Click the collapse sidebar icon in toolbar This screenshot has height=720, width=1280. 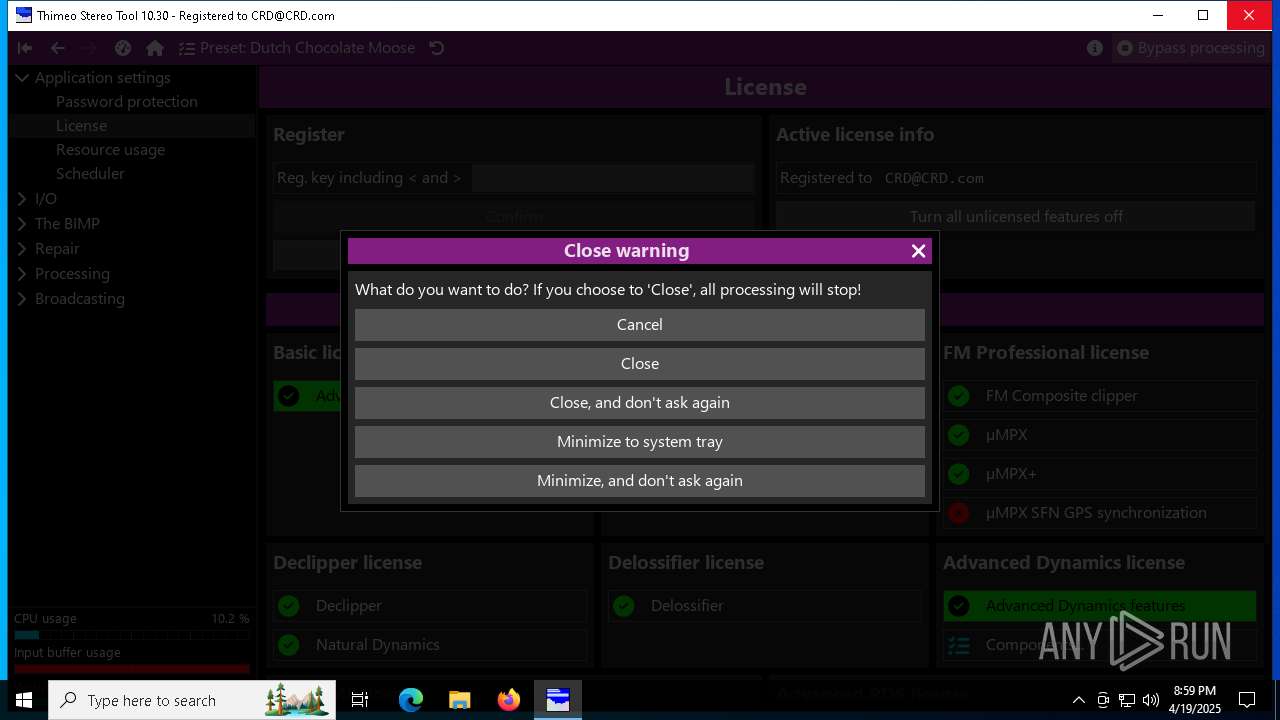tap(25, 48)
